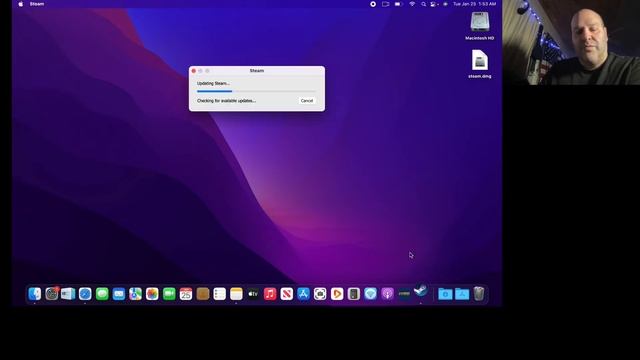Launch Safari from the Dock
Viewport: 640px width, 360px height.
click(x=85, y=293)
